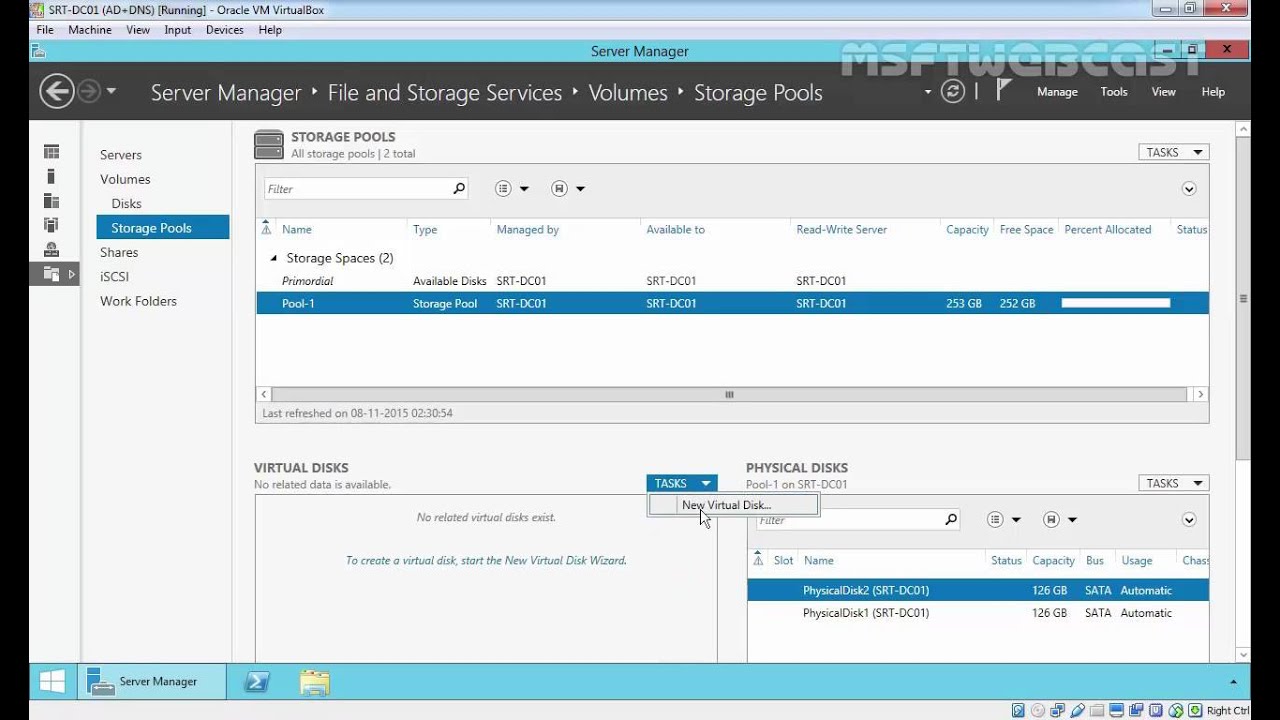Open Physical Disks TASKS dropdown
This screenshot has height=720, width=1280.
(1174, 483)
